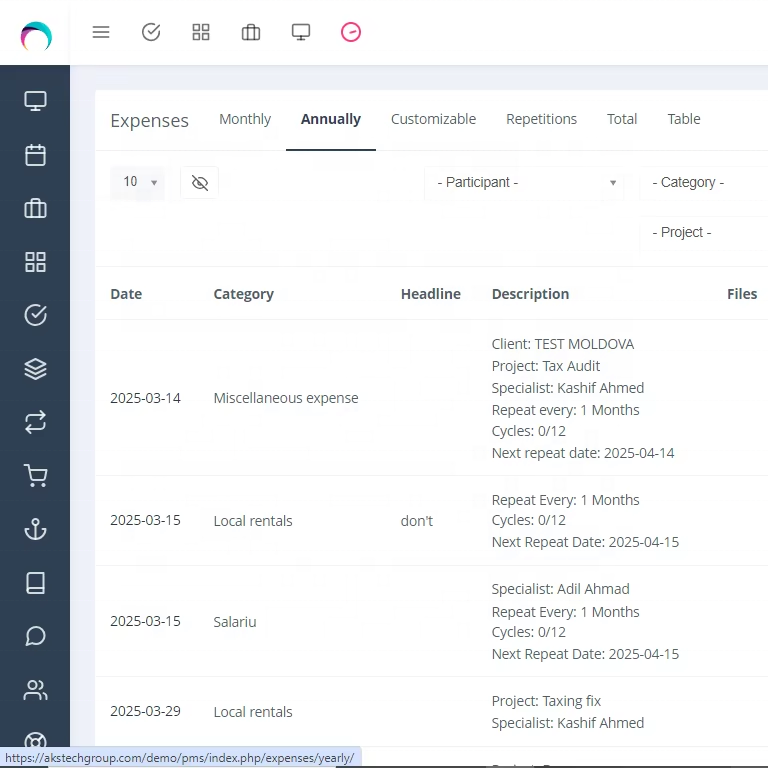The width and height of the screenshot is (768, 768).
Task: Click the hamburger menu icon
Action: (101, 32)
